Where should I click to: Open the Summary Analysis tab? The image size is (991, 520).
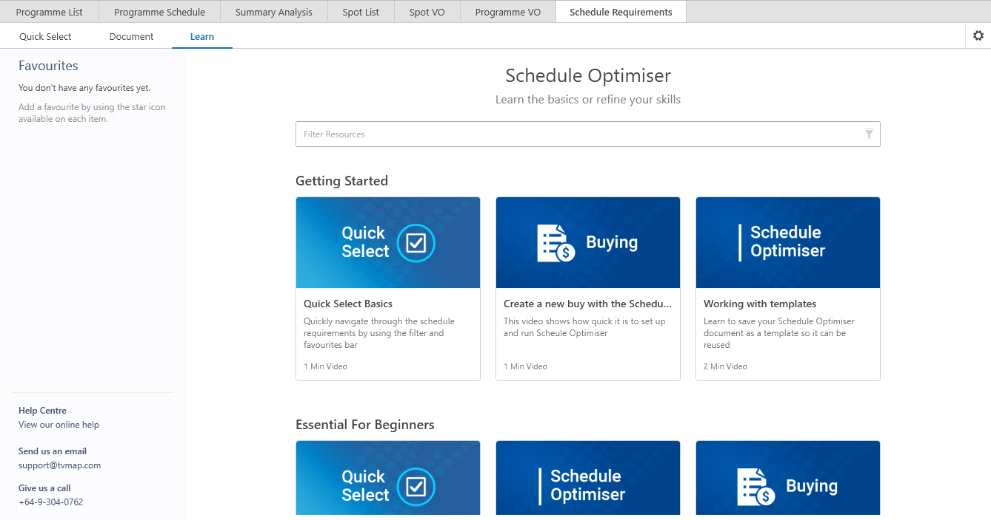pos(274,12)
